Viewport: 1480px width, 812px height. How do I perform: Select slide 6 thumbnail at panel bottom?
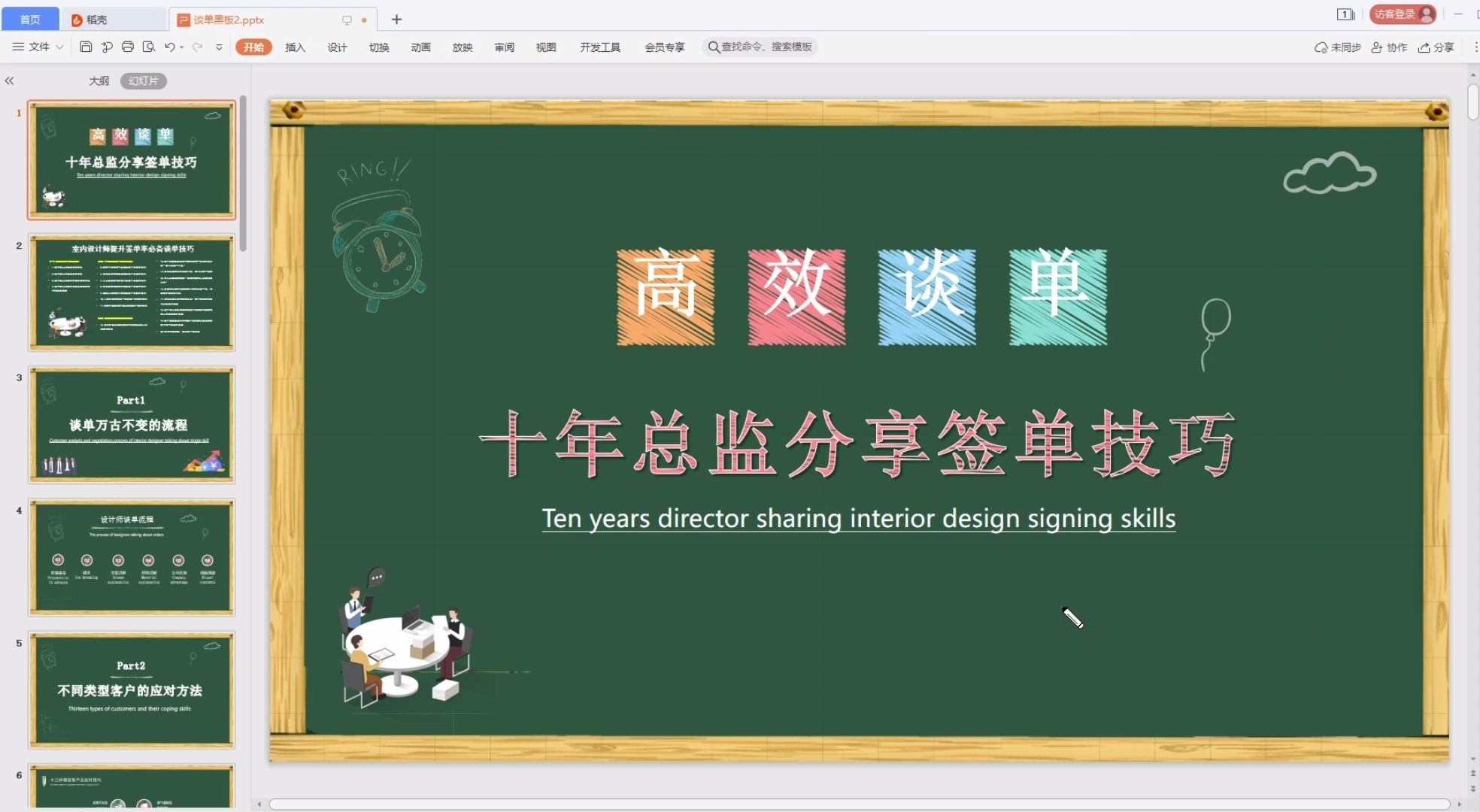pos(132,786)
